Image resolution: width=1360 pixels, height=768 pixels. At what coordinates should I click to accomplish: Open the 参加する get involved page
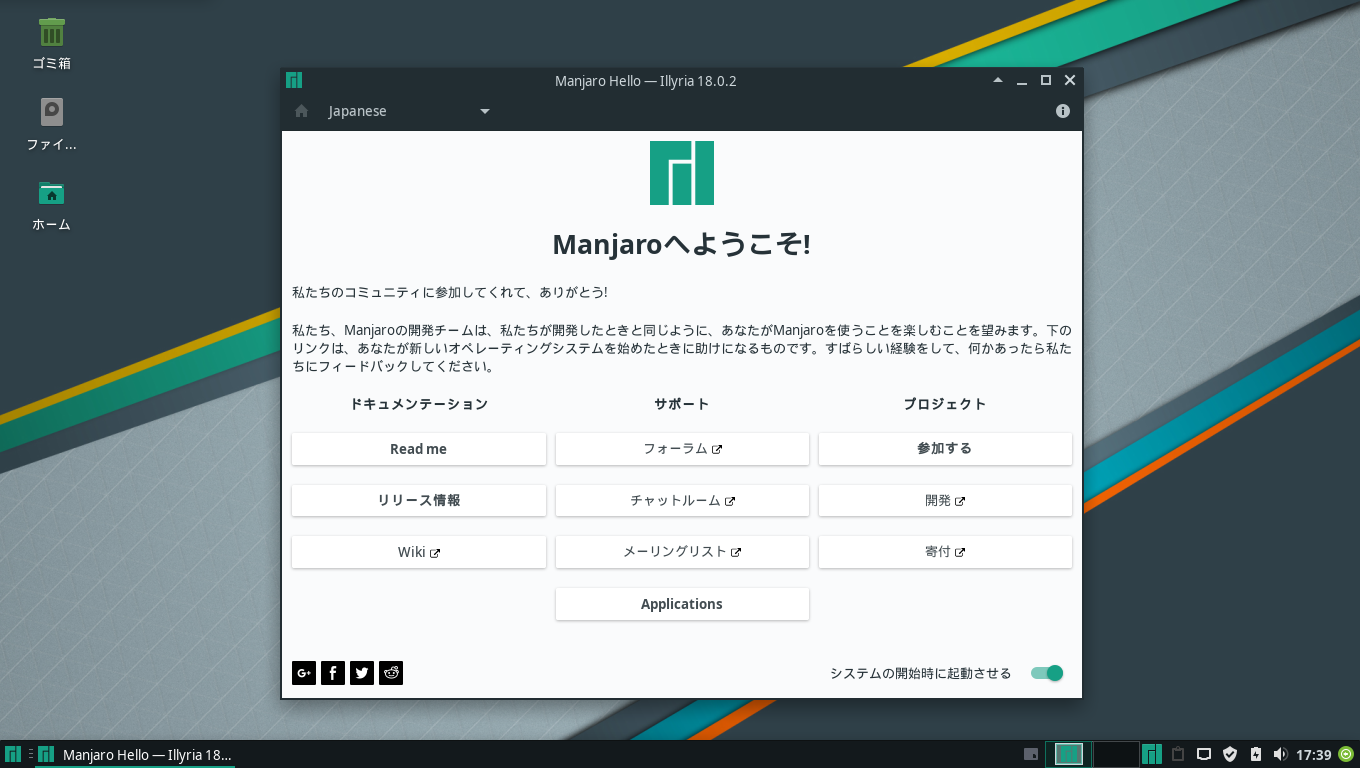coord(945,449)
